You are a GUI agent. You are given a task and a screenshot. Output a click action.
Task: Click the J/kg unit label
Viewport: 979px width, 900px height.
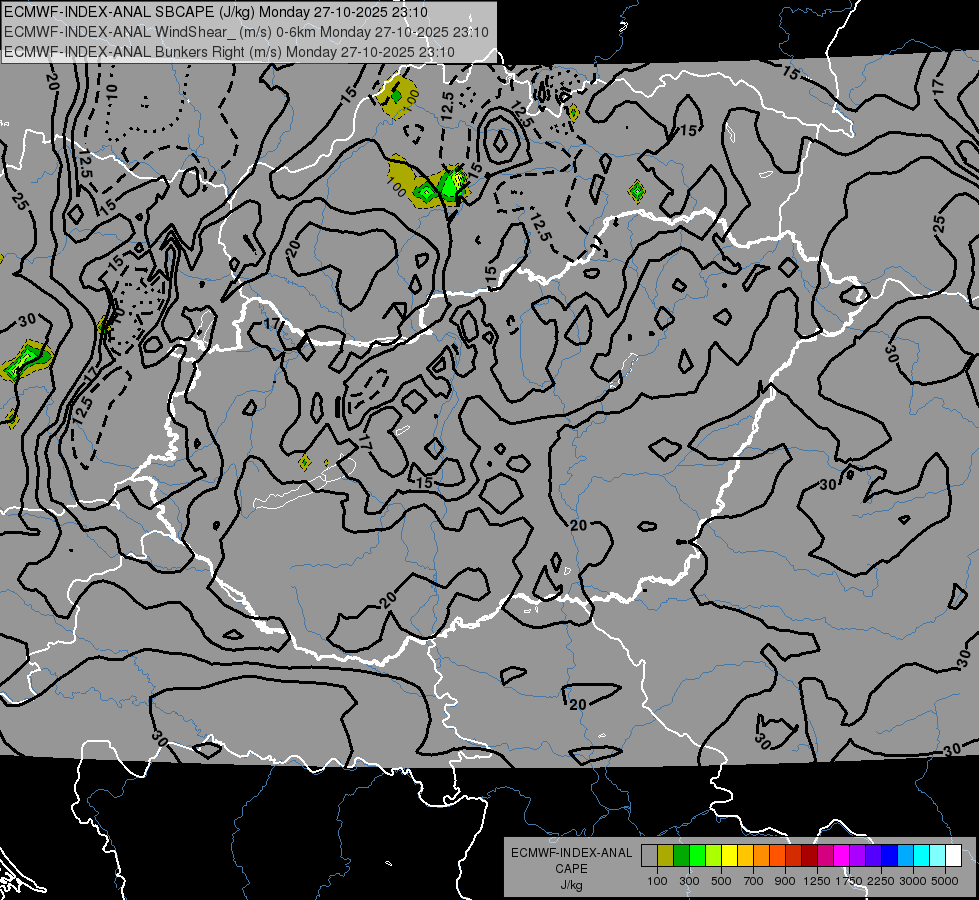coord(571,885)
